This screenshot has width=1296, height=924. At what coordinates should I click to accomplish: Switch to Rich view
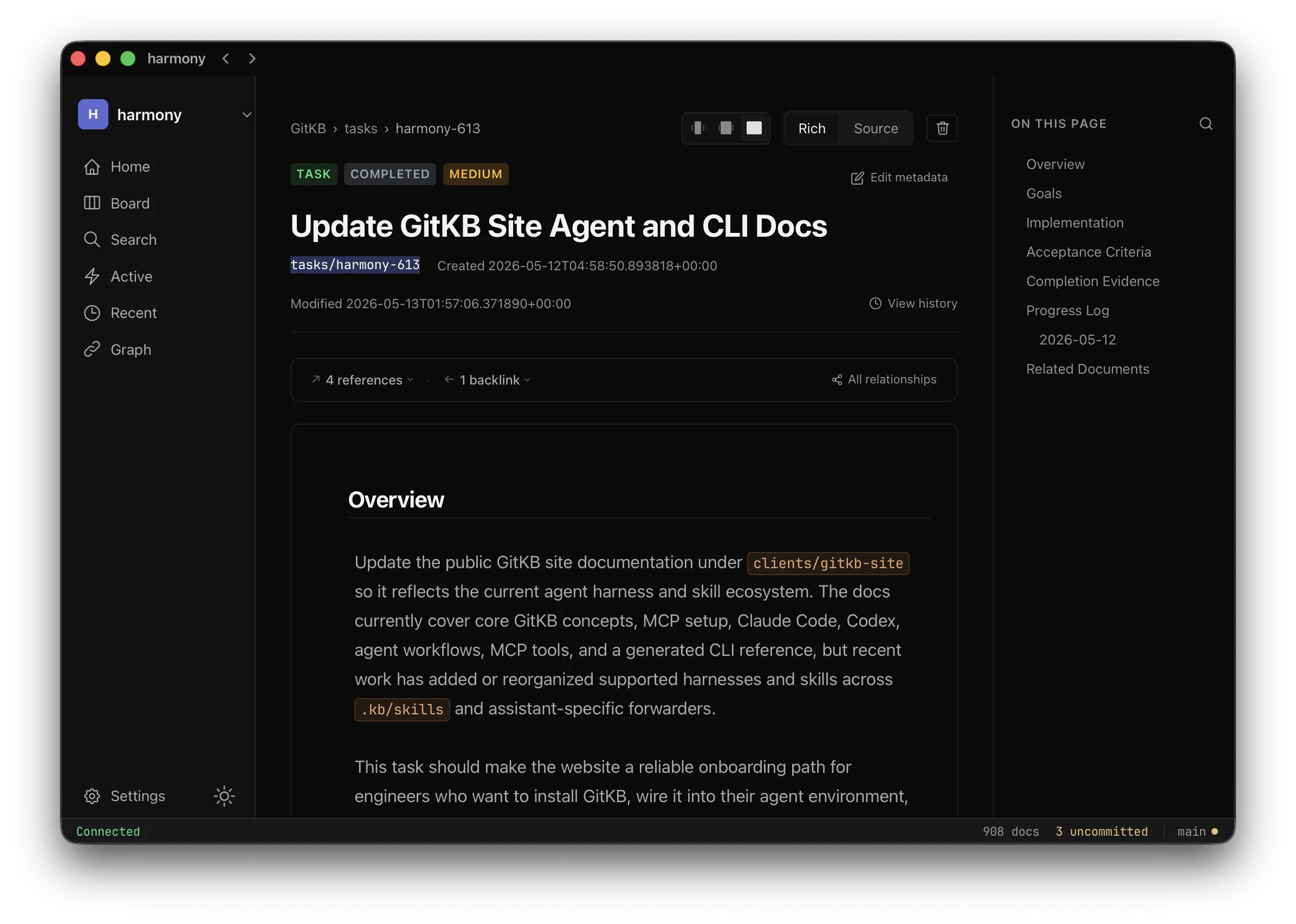click(x=812, y=128)
